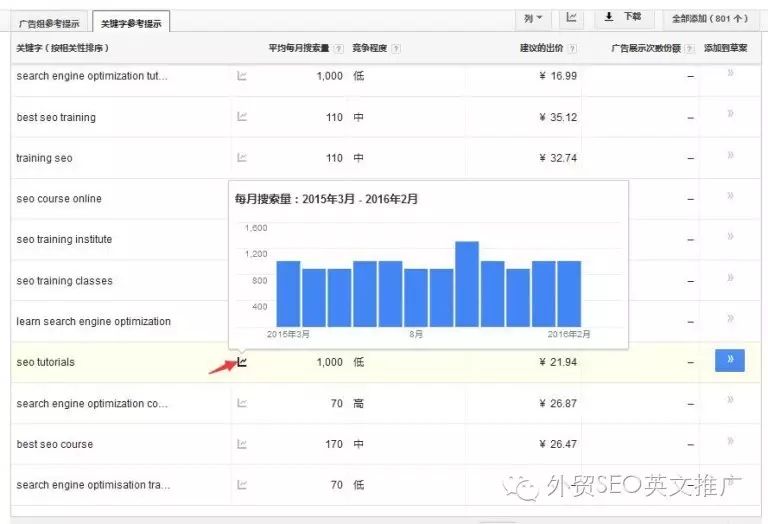The image size is (768, 524).
Task: Click the tallest bar in monthly chart
Action: tap(467, 284)
